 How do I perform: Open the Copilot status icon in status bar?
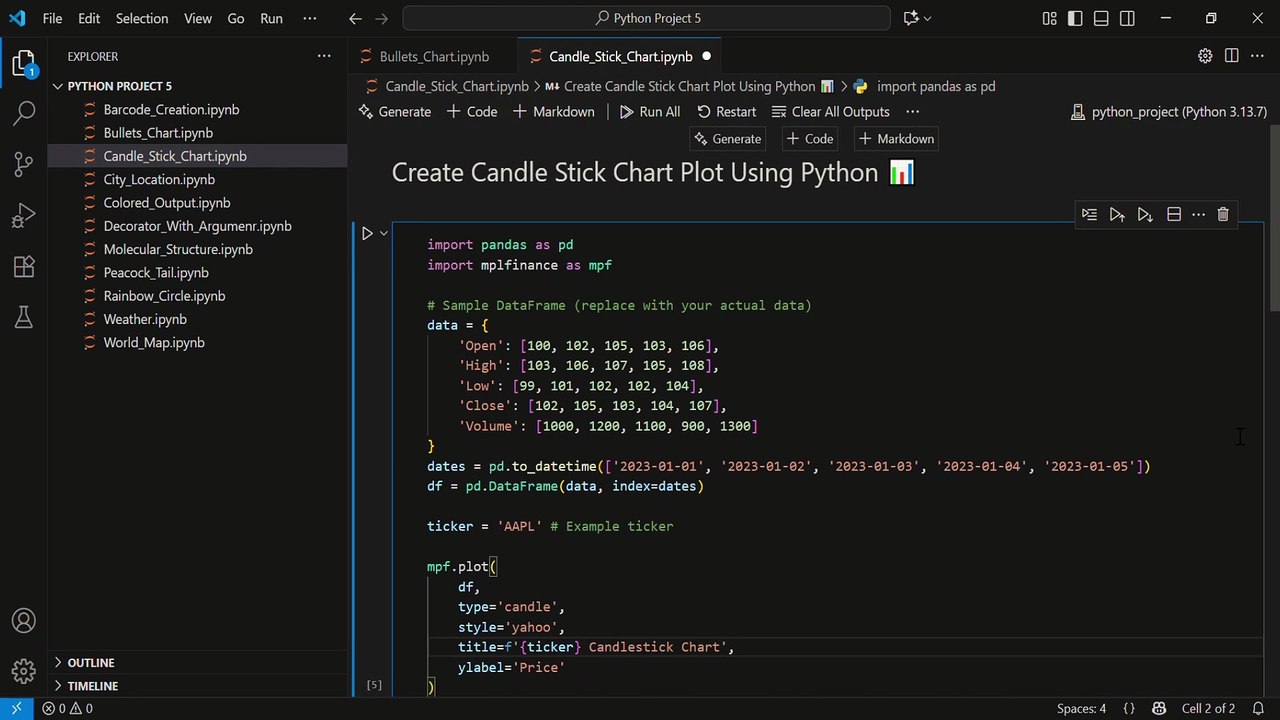pos(1159,708)
